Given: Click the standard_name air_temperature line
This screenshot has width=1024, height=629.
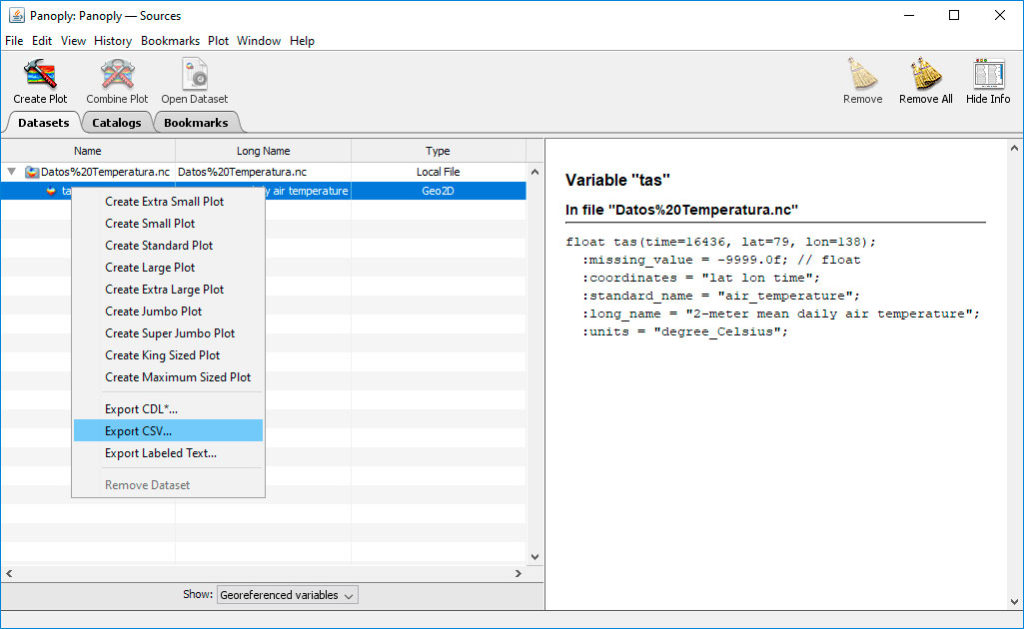Looking at the screenshot, I should (x=721, y=296).
